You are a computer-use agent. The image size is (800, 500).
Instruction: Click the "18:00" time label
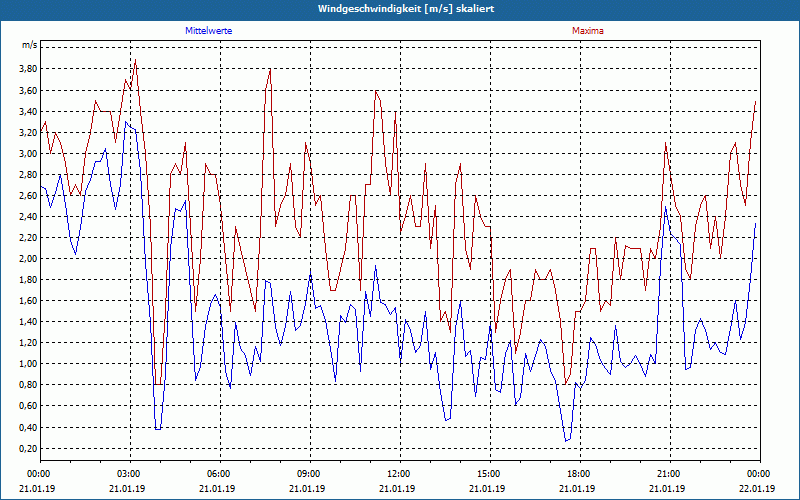tap(580, 474)
